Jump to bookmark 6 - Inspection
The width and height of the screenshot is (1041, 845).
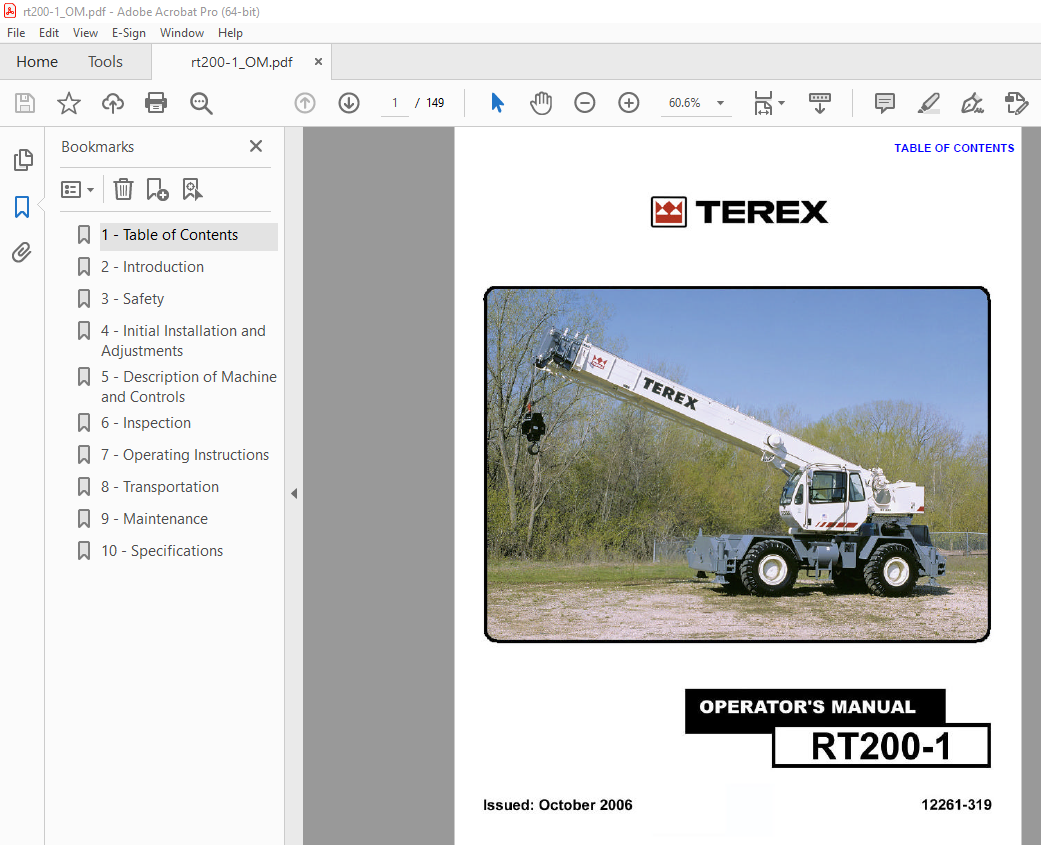(x=145, y=423)
